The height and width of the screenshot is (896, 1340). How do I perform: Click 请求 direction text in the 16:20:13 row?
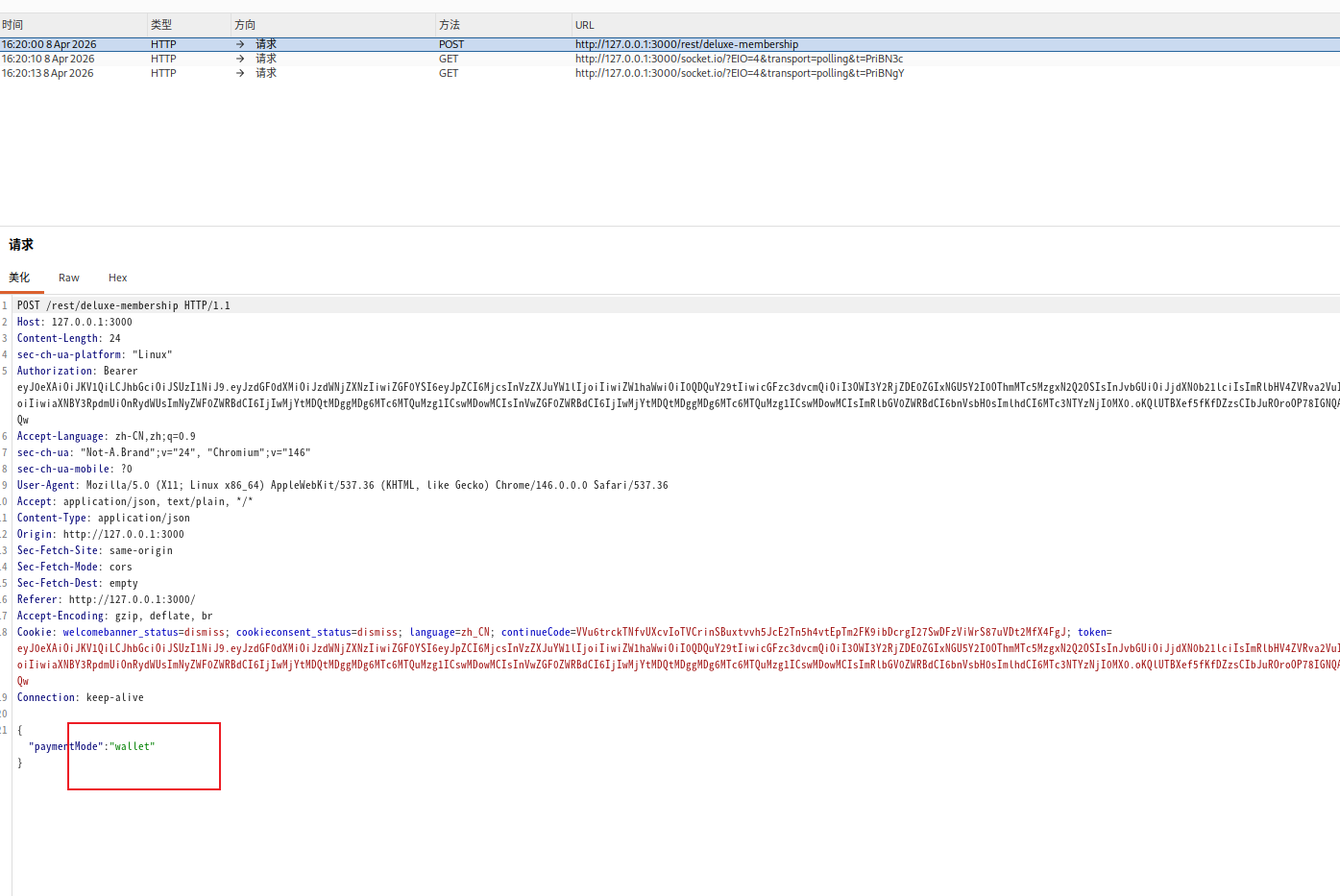pyautogui.click(x=266, y=73)
